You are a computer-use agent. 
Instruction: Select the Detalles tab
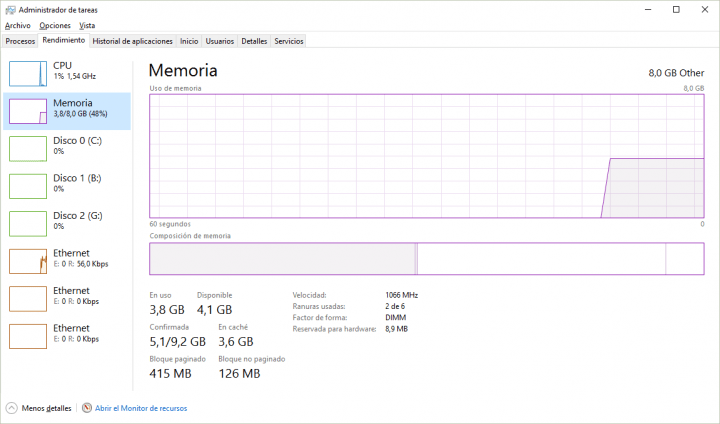(x=254, y=41)
